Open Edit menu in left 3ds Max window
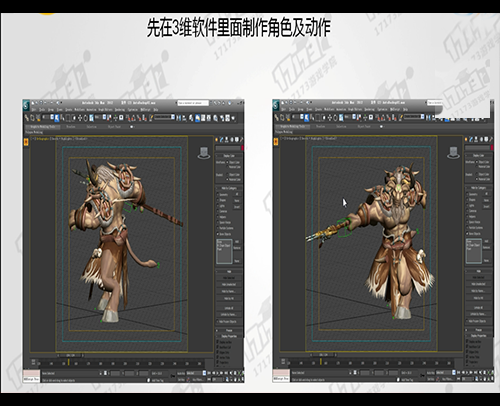 coord(34,110)
